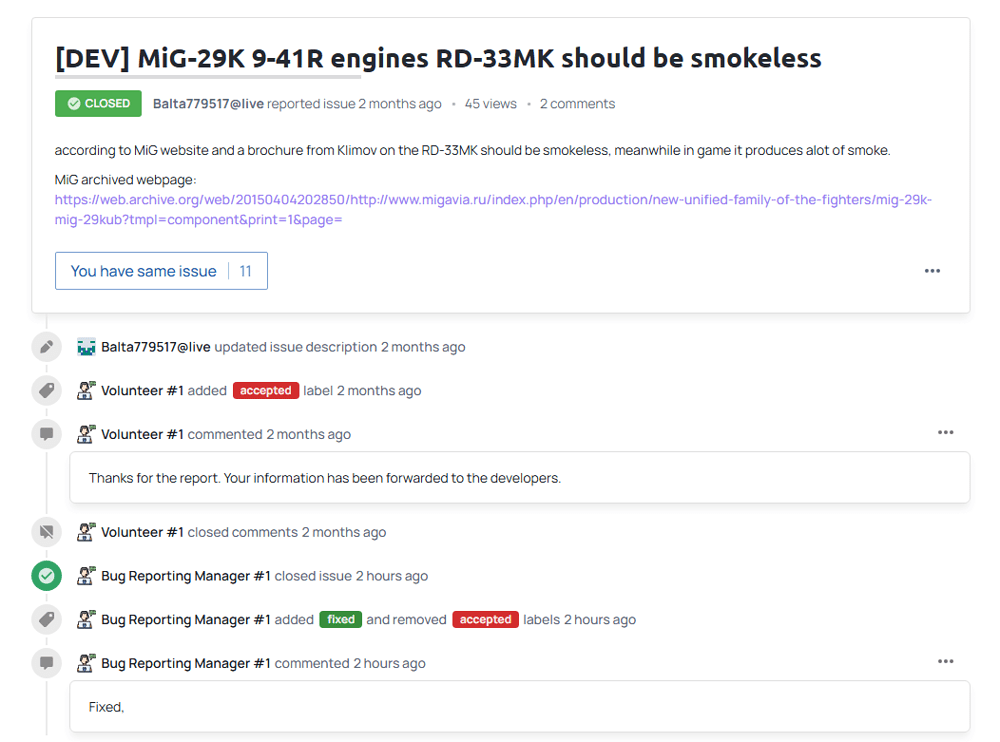Open the MiG archived webpage link
1000x742 pixels.
493,209
